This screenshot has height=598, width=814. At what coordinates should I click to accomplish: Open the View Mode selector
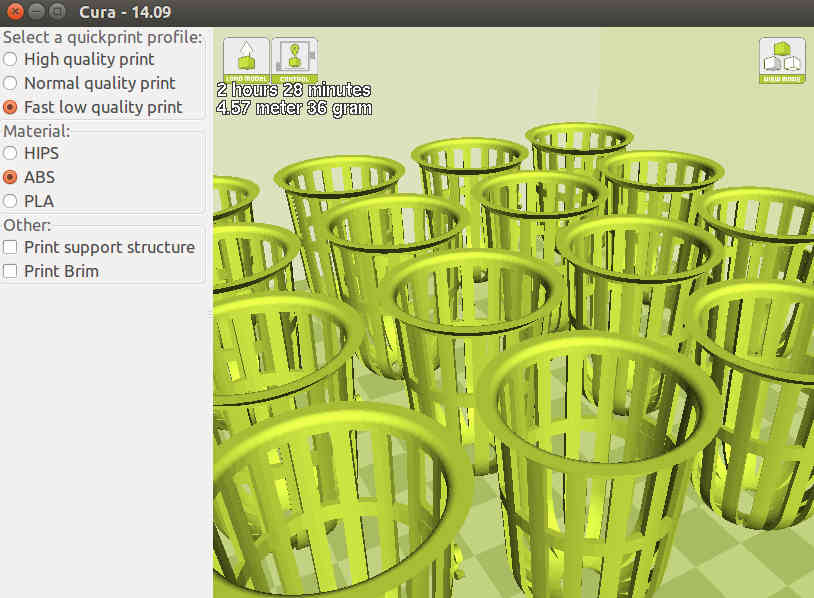[782, 60]
